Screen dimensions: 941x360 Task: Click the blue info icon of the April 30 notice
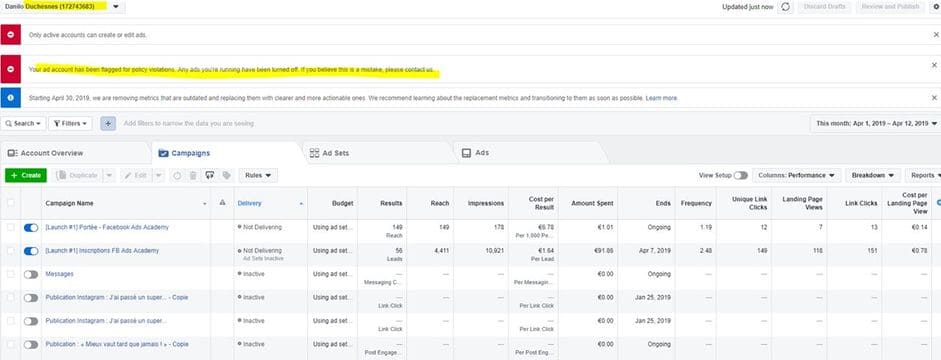click(x=10, y=97)
